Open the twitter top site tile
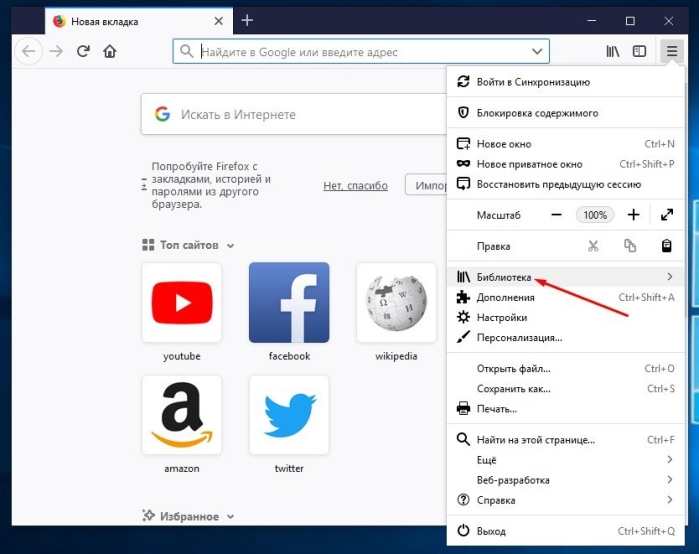The width and height of the screenshot is (699, 554). pyautogui.click(x=289, y=415)
